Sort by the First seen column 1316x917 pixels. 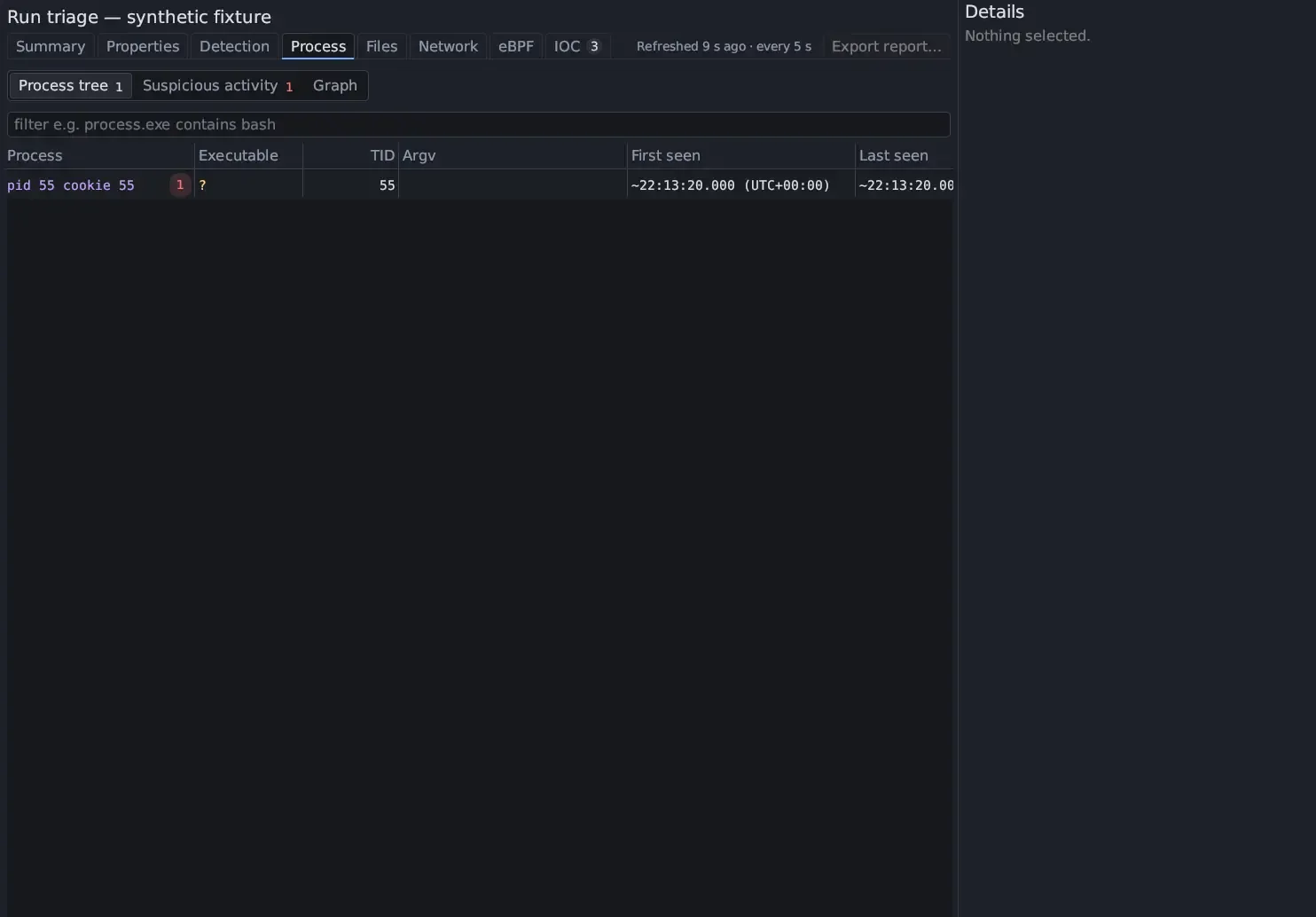coord(665,156)
